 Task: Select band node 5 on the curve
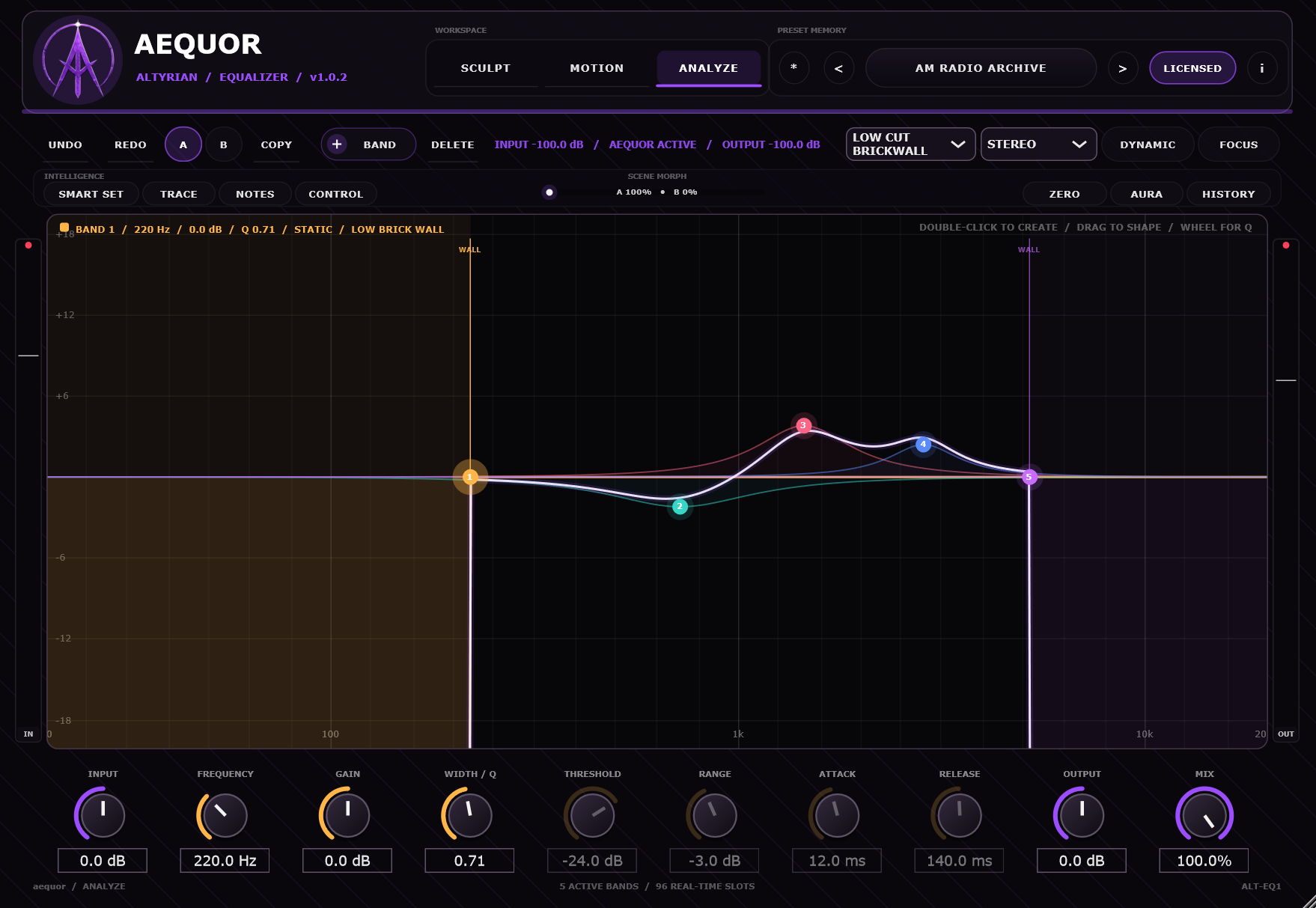[x=1029, y=477]
